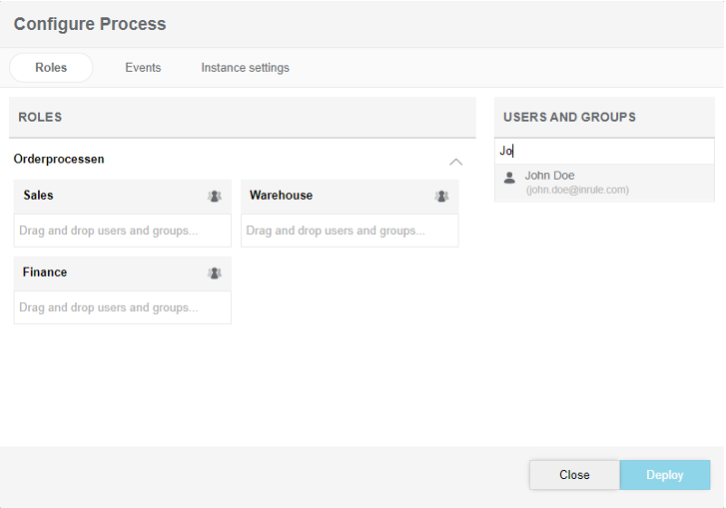Open the Events tab

coord(143,68)
